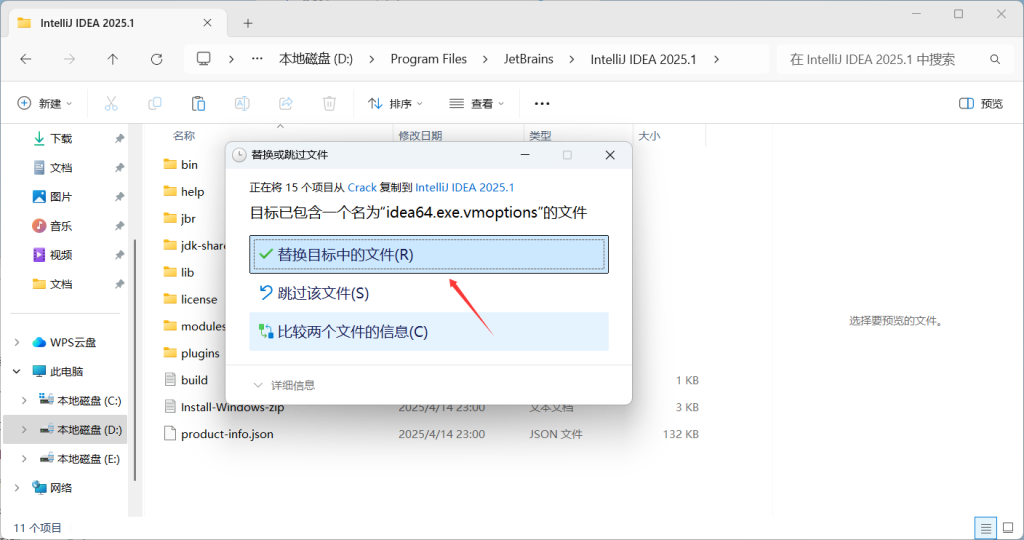
Task: Go up one folder level
Action: (113, 59)
